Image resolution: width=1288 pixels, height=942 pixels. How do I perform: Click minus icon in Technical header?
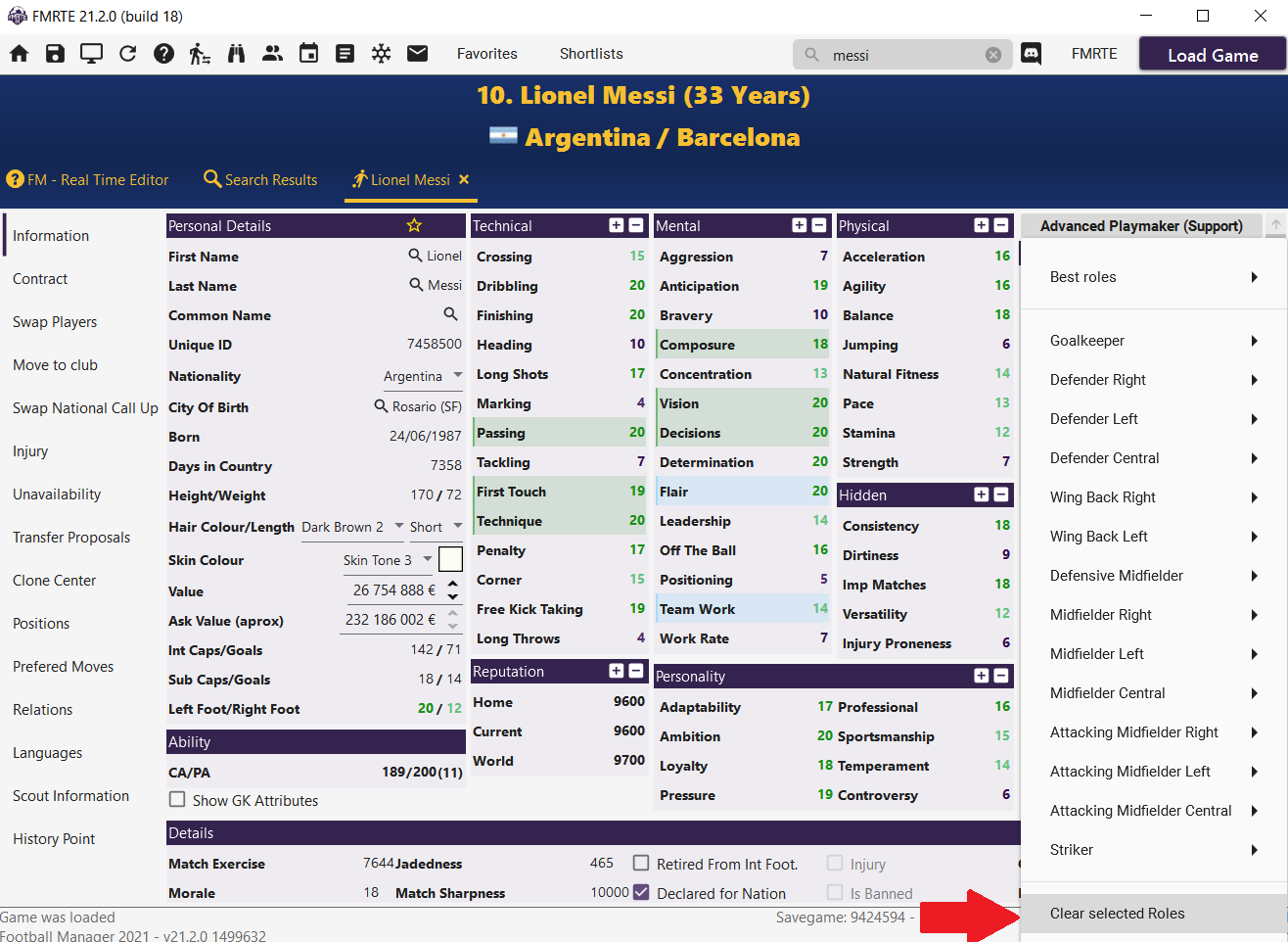click(636, 225)
